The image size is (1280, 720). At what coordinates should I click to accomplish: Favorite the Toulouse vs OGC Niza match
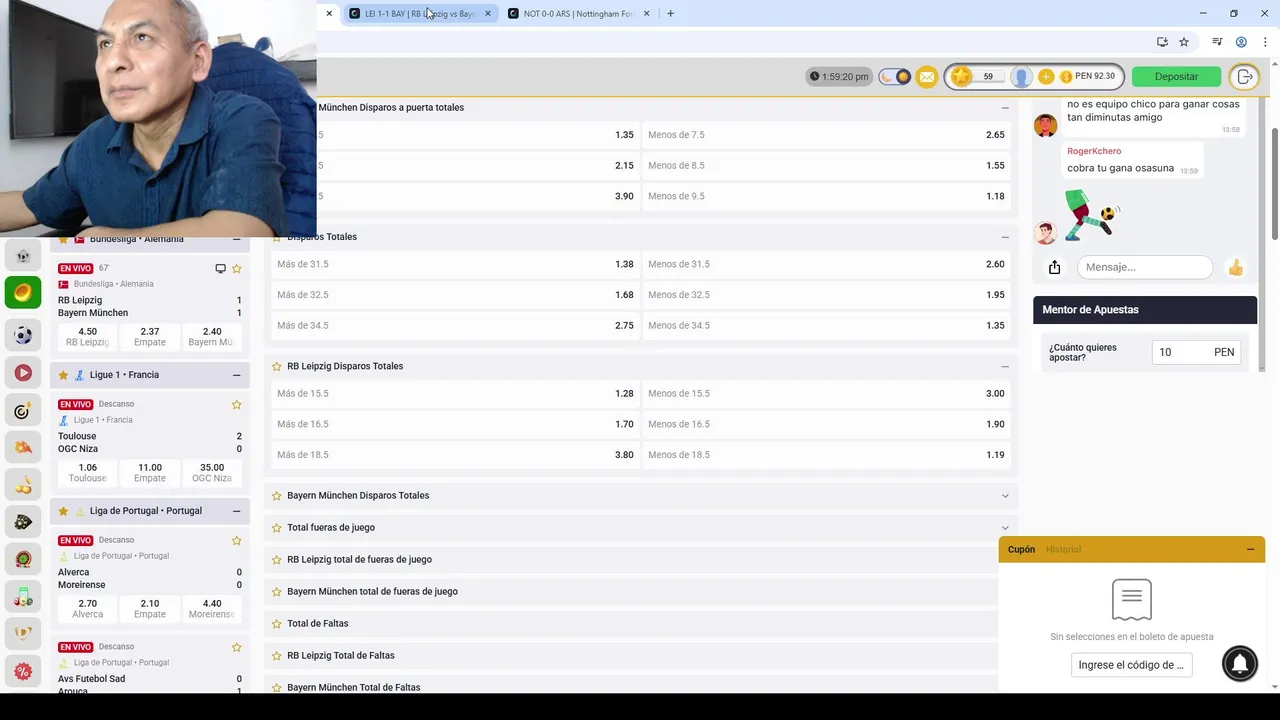pos(237,404)
